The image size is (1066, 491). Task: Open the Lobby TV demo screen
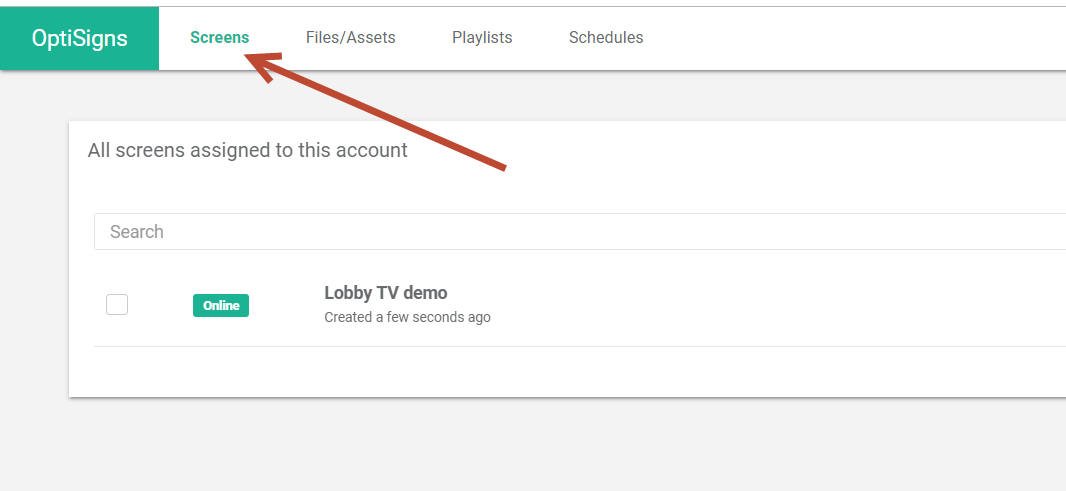(385, 292)
